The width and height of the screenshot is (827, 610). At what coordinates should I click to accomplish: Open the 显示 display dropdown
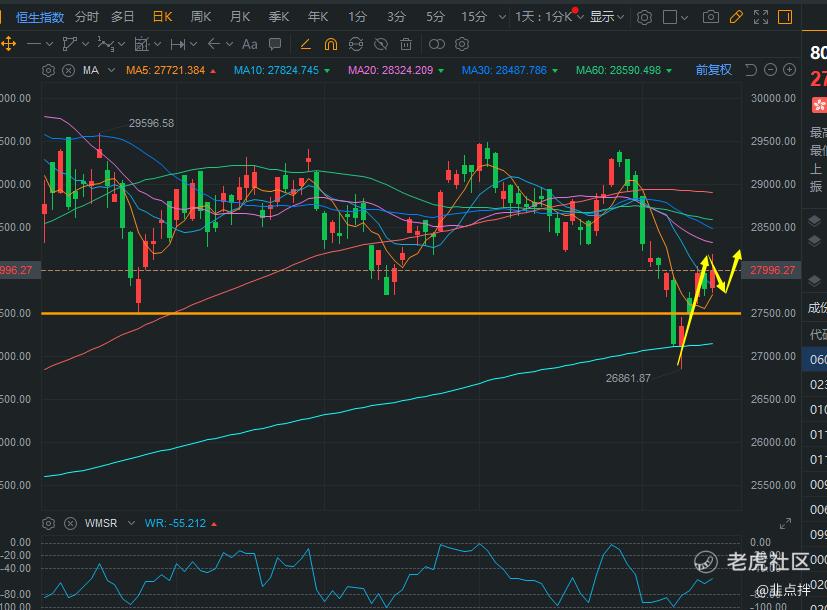pos(607,17)
